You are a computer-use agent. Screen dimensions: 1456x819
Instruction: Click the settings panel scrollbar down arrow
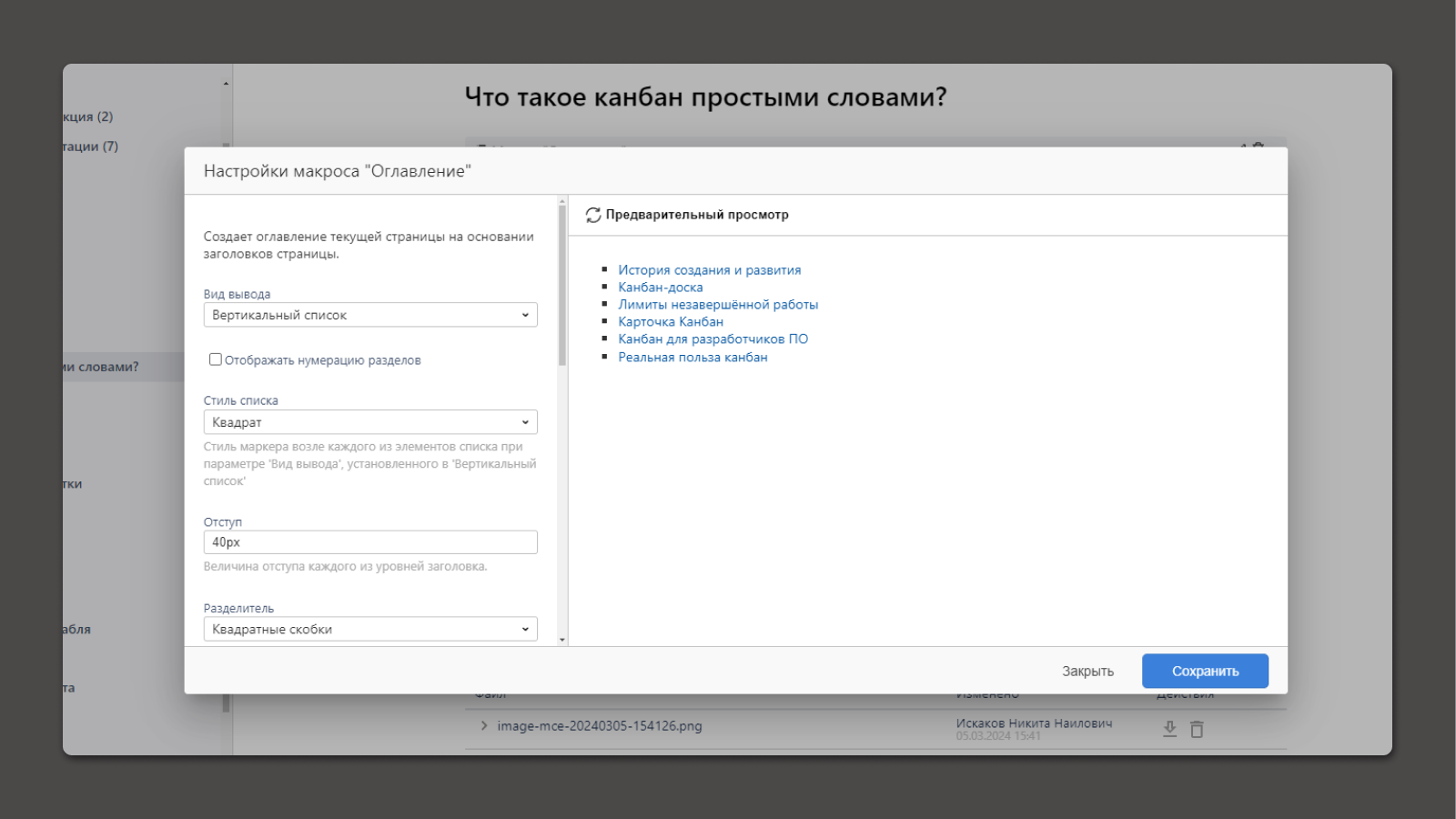(x=562, y=640)
